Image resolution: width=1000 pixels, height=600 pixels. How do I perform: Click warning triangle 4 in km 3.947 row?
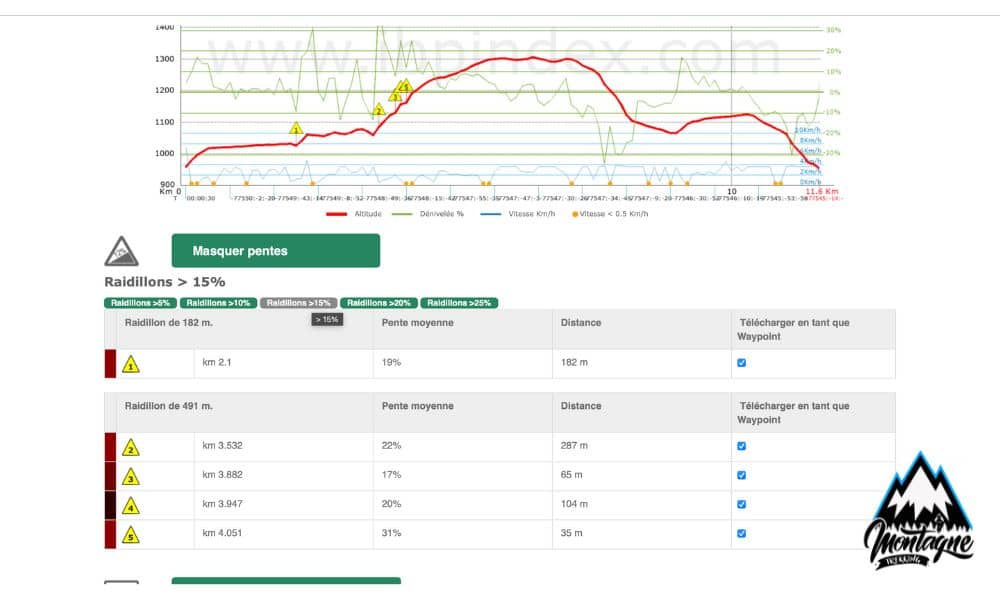pyautogui.click(x=130, y=506)
